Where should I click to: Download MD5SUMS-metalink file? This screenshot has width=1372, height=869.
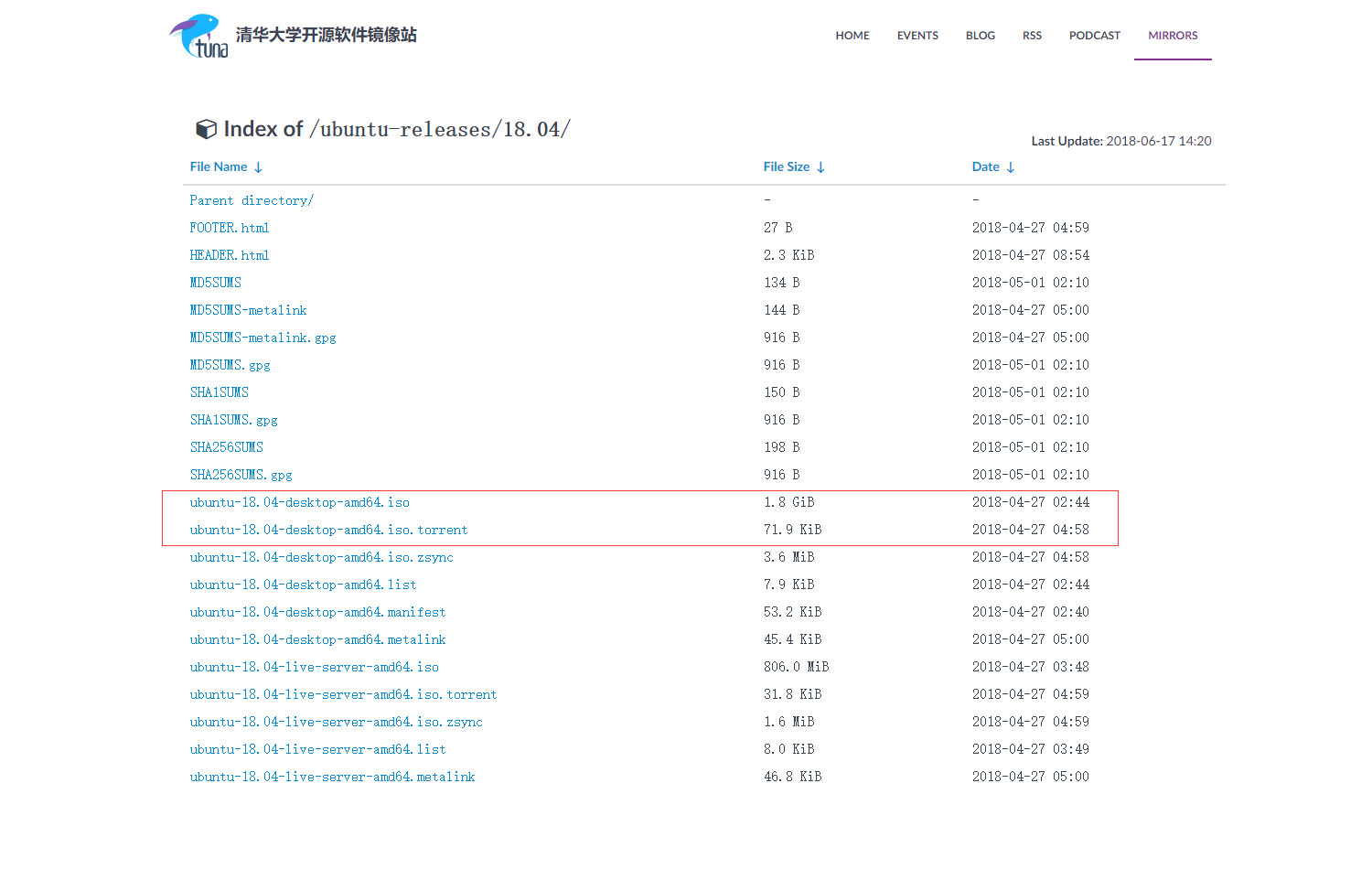click(248, 310)
